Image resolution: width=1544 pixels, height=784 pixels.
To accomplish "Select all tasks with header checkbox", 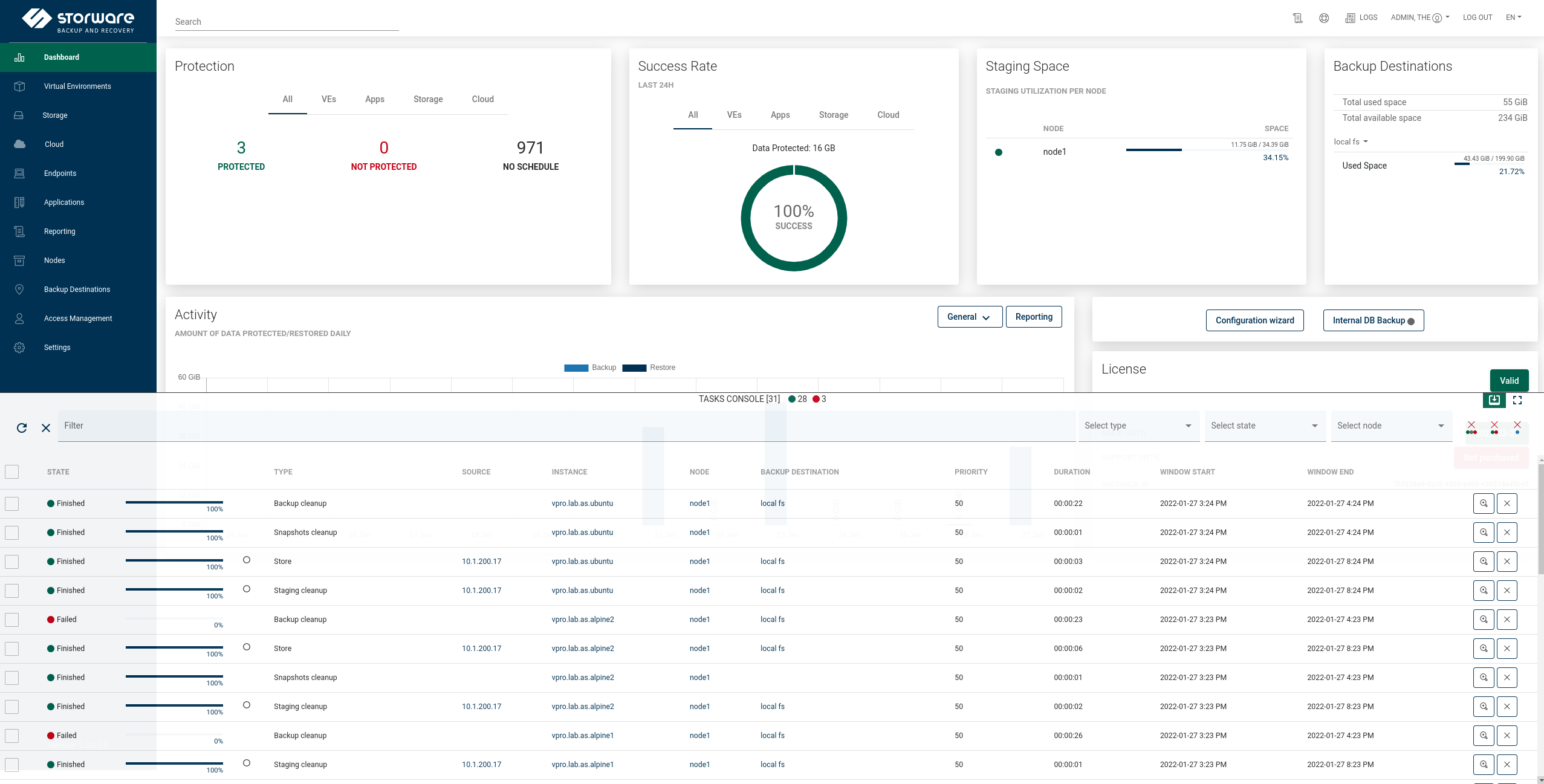I will pos(12,472).
